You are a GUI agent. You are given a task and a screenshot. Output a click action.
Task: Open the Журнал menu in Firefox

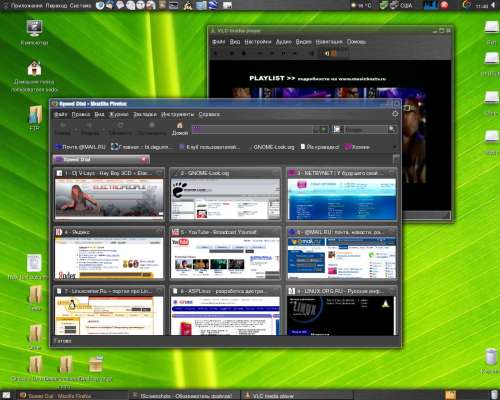pos(119,114)
